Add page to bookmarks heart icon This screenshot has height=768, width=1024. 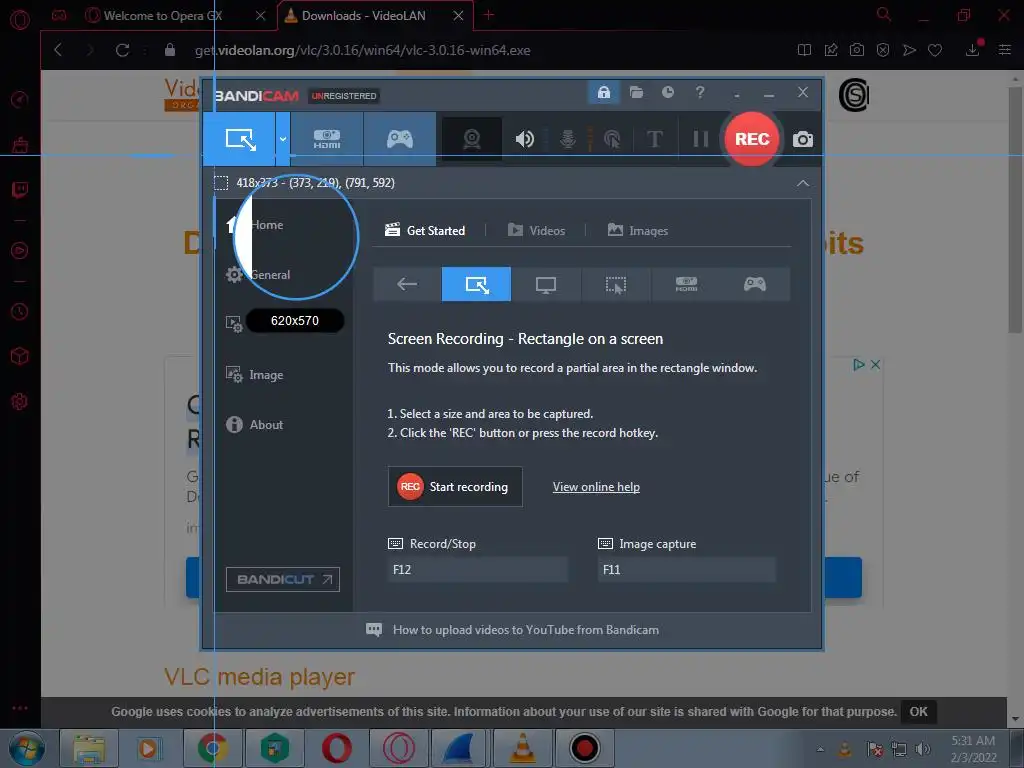coord(935,50)
